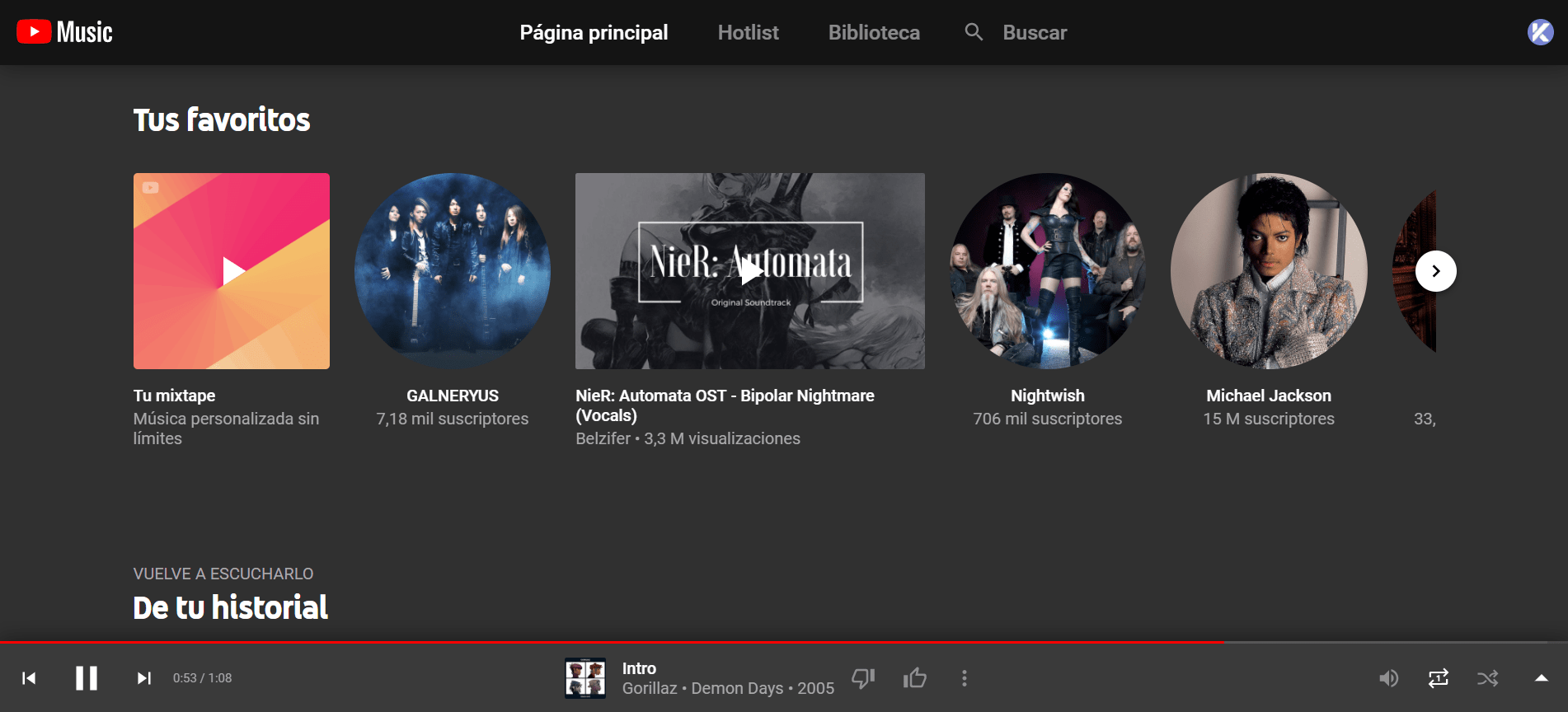The image size is (1568, 712).
Task: Switch to the Hotlist tab
Action: point(748,32)
